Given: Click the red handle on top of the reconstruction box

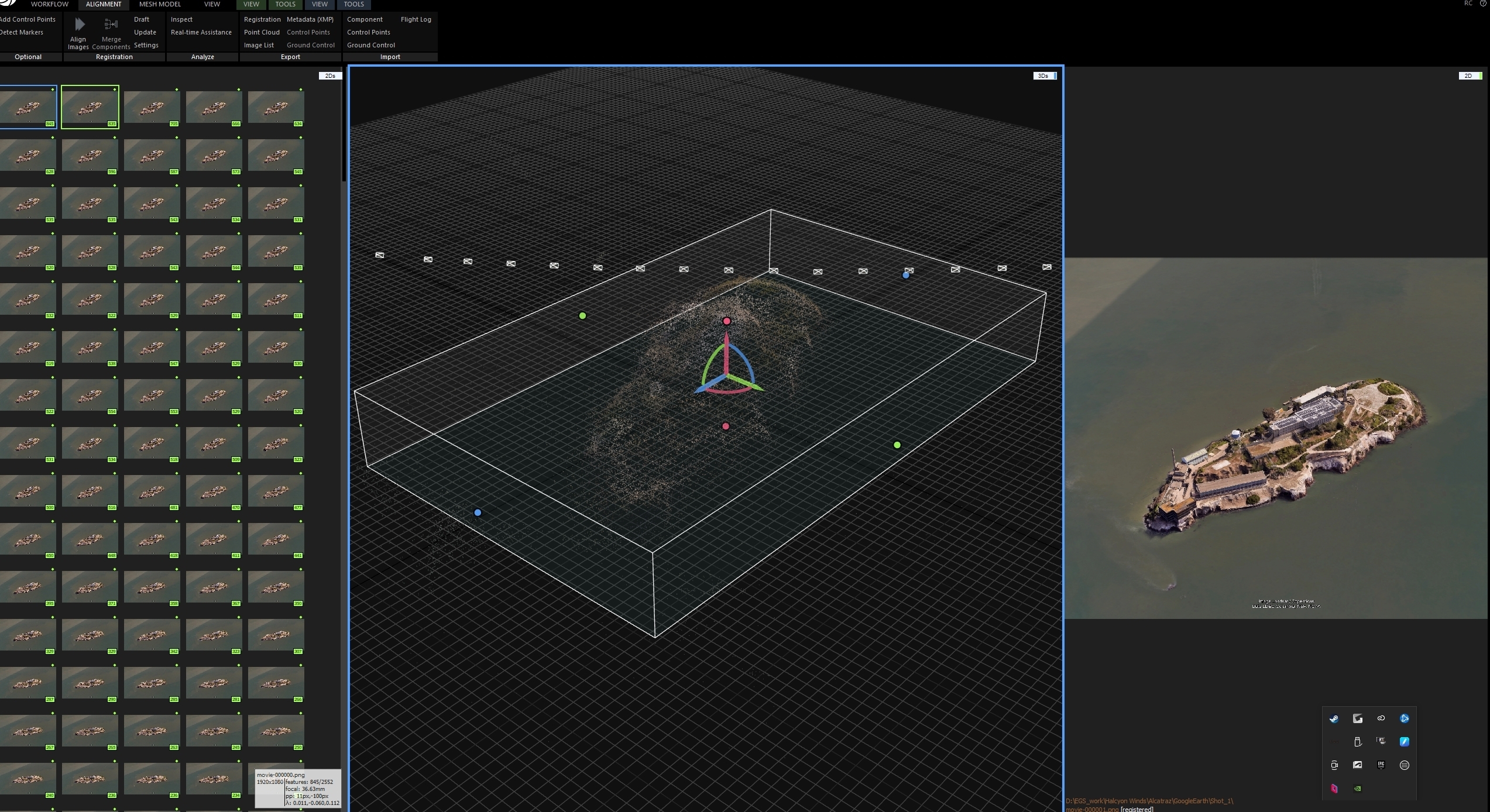Looking at the screenshot, I should [726, 321].
